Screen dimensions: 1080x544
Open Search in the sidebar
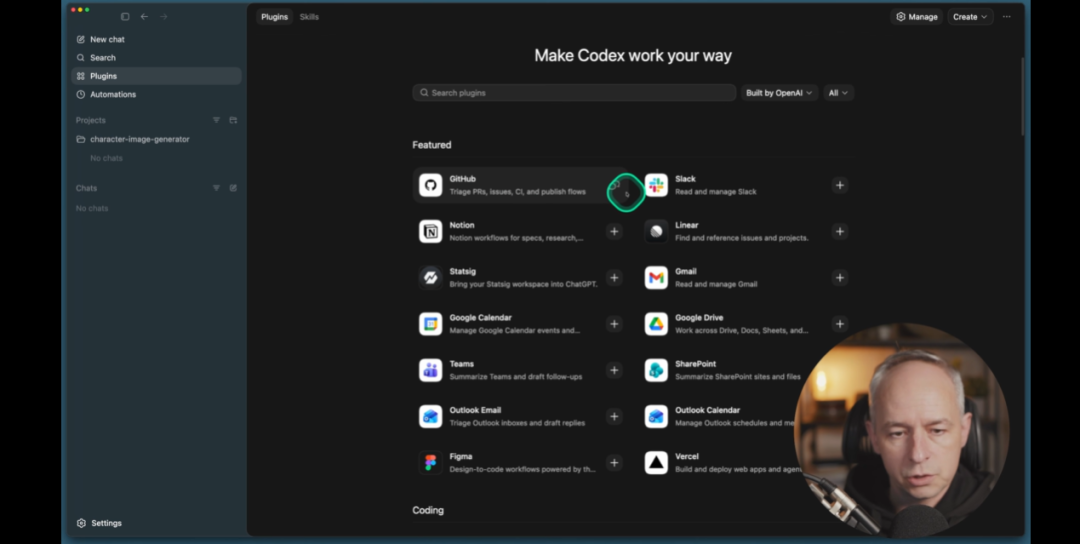[156, 58]
